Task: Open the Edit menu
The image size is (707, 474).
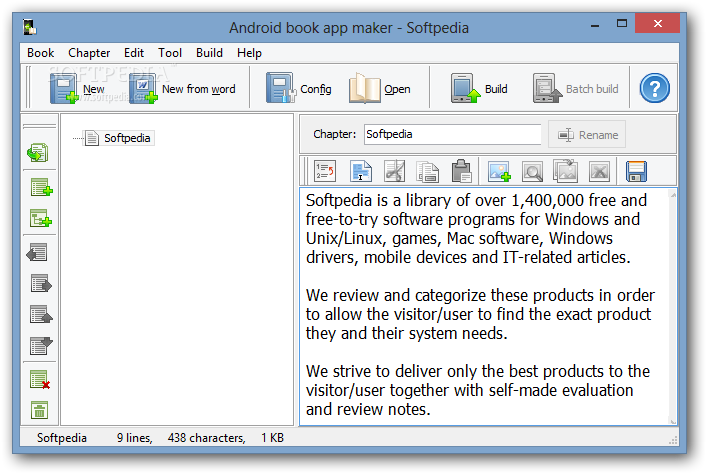Action: pyautogui.click(x=134, y=53)
